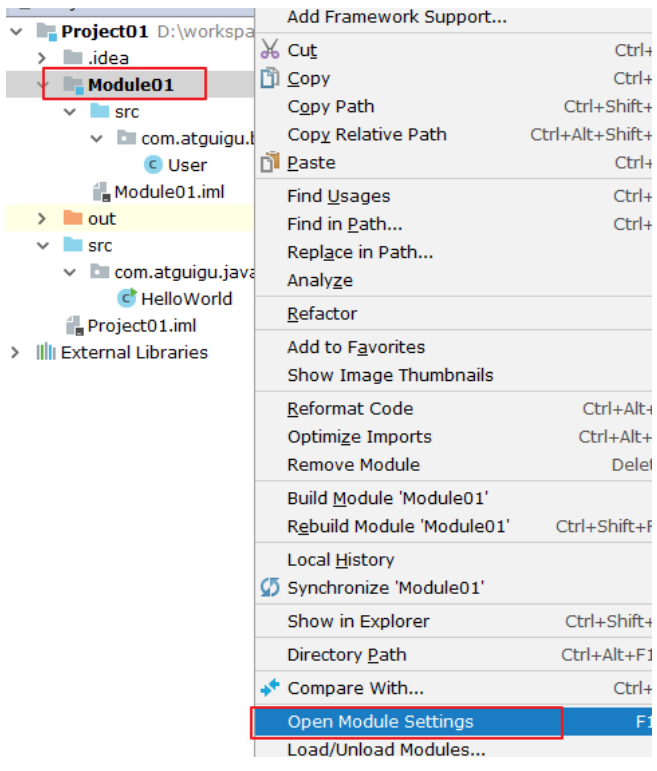Choose Find Usages
This screenshot has width=657, height=771.
[x=453, y=196]
